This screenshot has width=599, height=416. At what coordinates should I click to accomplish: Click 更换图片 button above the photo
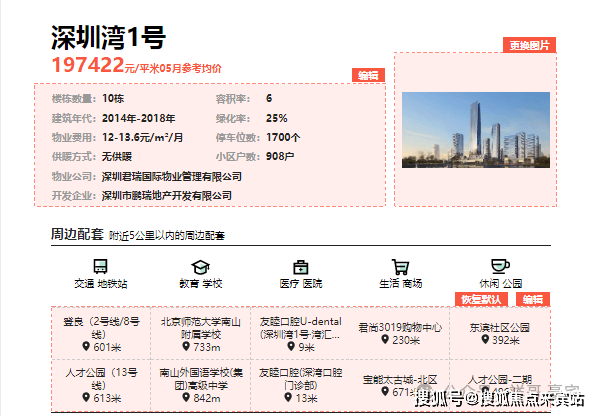coord(529,45)
